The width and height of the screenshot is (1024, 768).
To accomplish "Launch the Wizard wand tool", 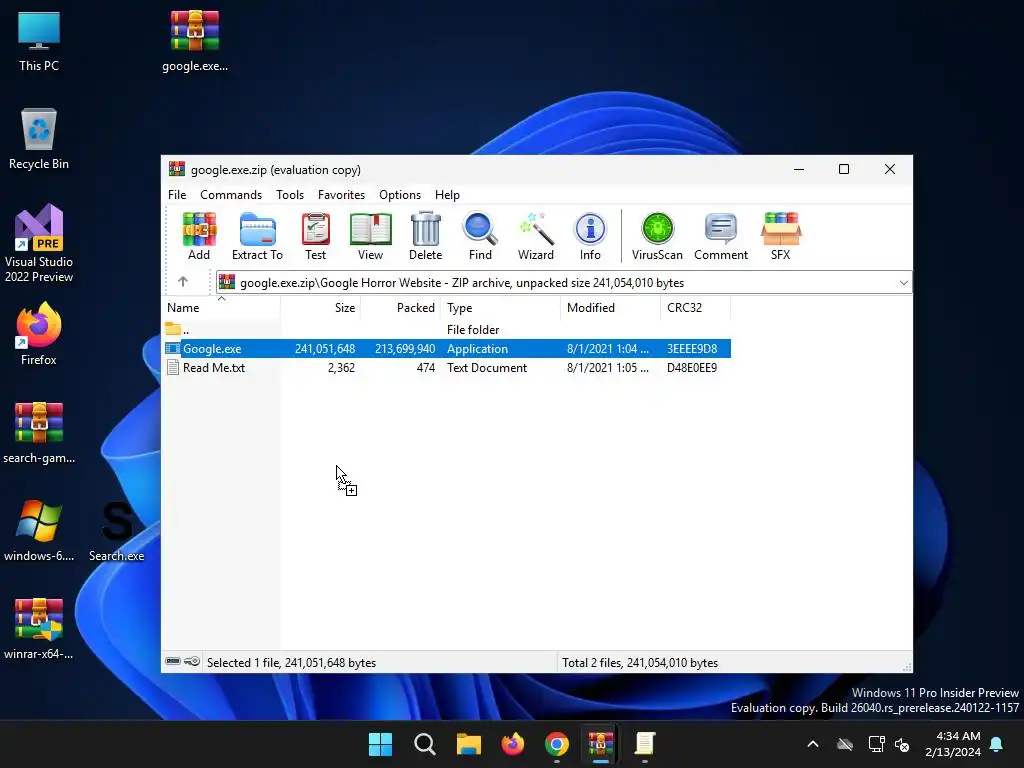I will pyautogui.click(x=536, y=236).
